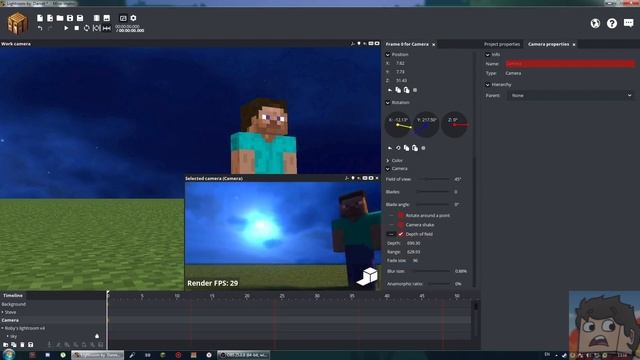Click the Mine-imator workbench logo
This screenshot has height=360, width=640.
(x=17, y=23)
